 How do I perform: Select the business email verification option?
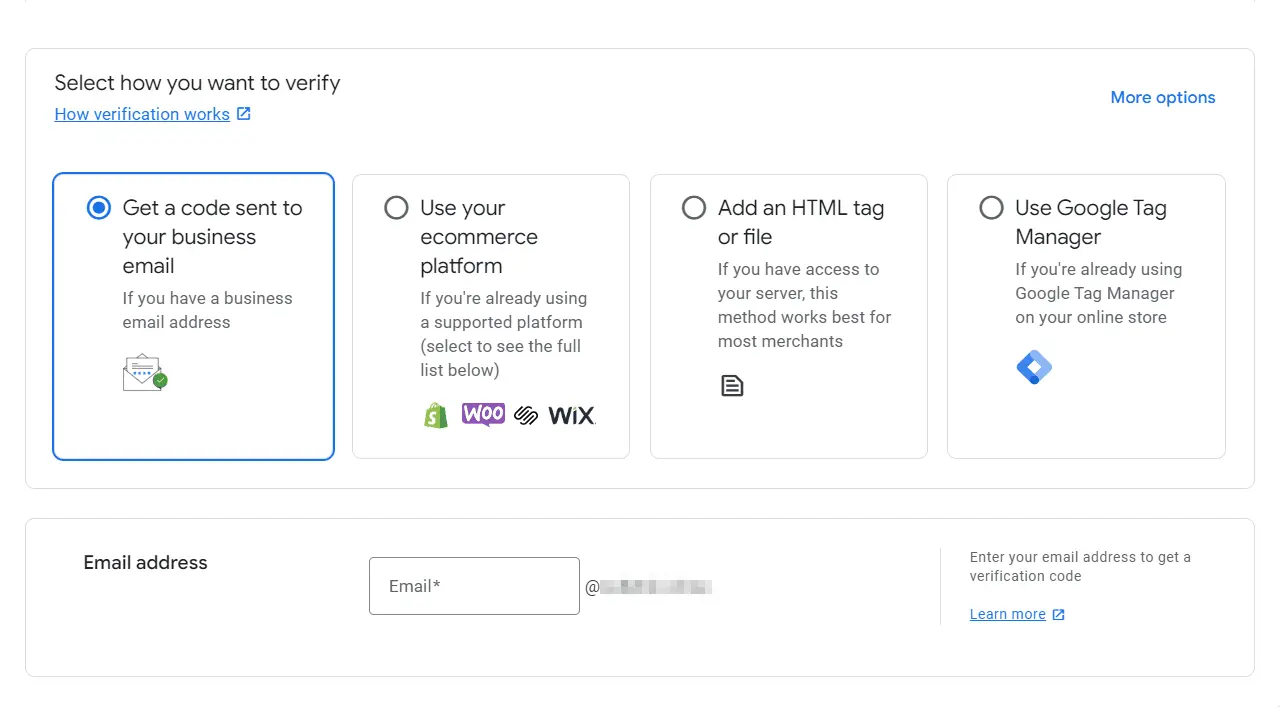[99, 208]
